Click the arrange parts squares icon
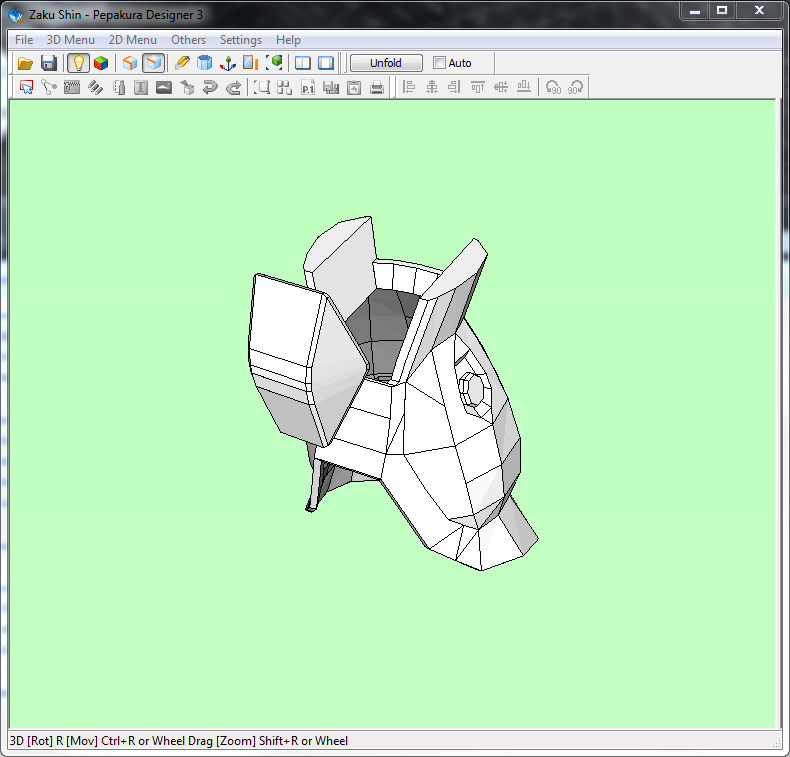 pos(285,87)
